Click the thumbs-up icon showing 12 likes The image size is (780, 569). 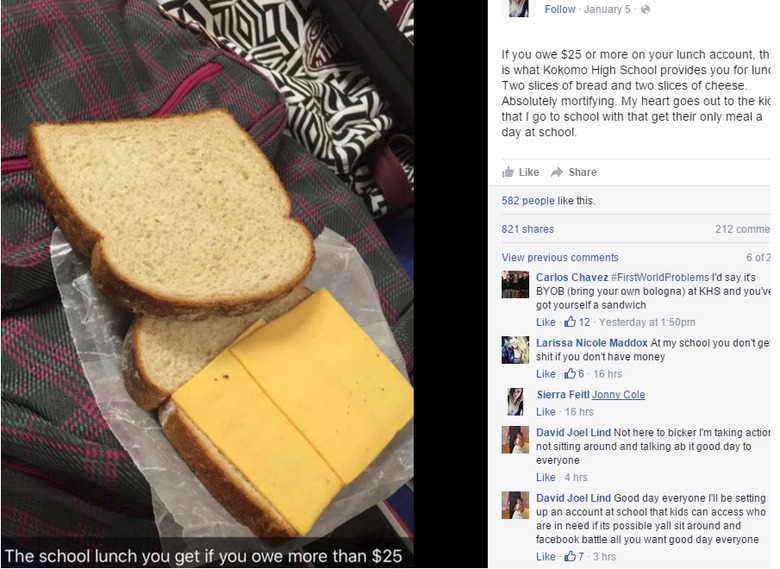tap(570, 322)
